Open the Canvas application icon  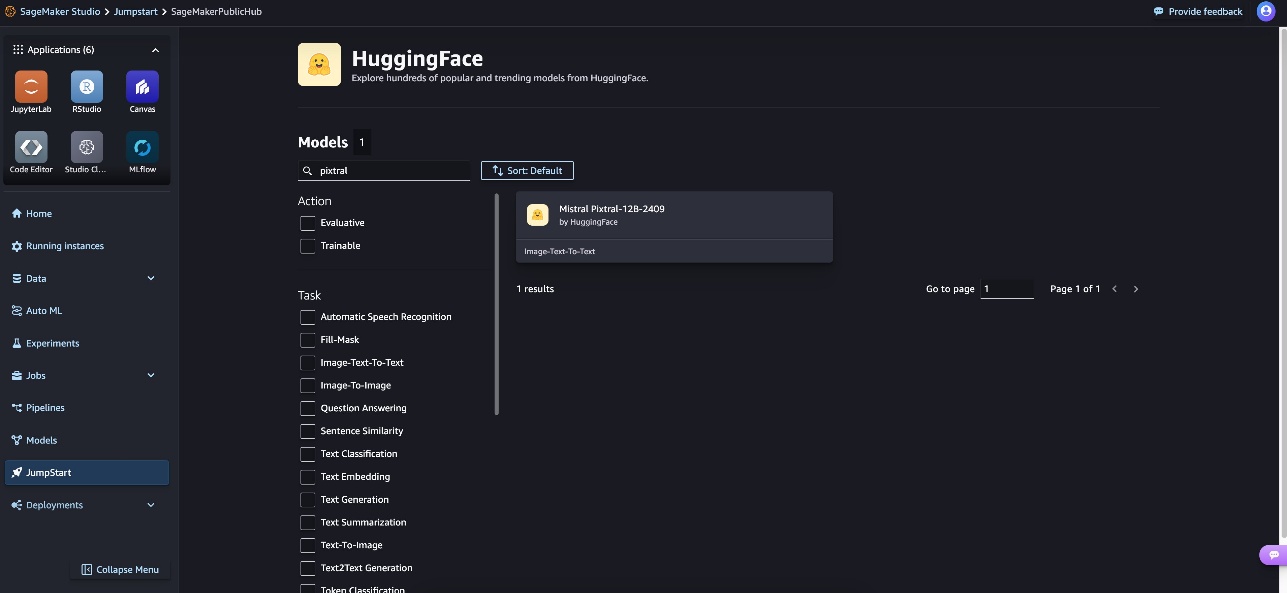point(142,87)
